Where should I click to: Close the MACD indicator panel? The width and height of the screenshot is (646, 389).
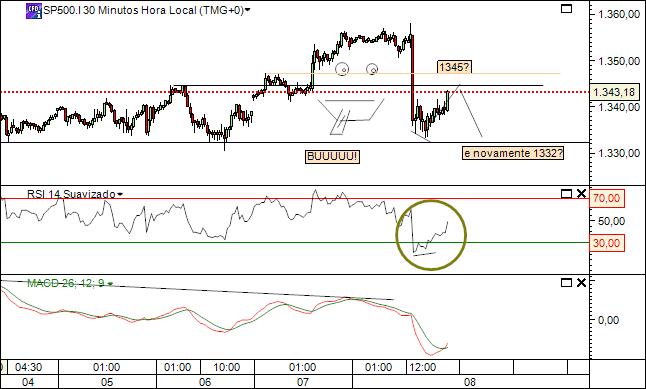(x=581, y=283)
